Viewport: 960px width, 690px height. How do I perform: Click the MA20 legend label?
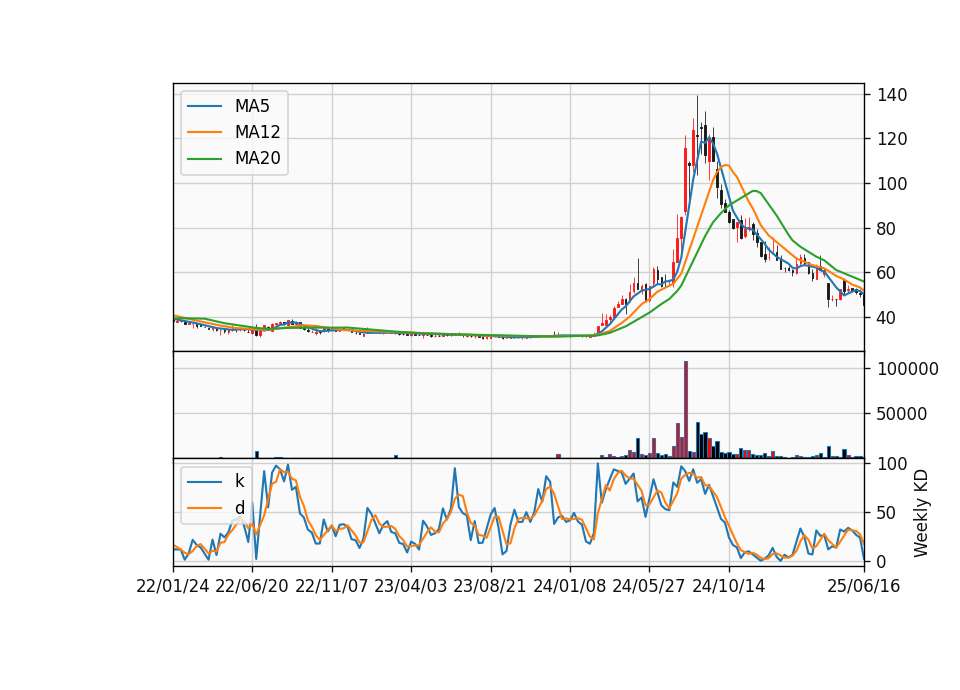257,159
